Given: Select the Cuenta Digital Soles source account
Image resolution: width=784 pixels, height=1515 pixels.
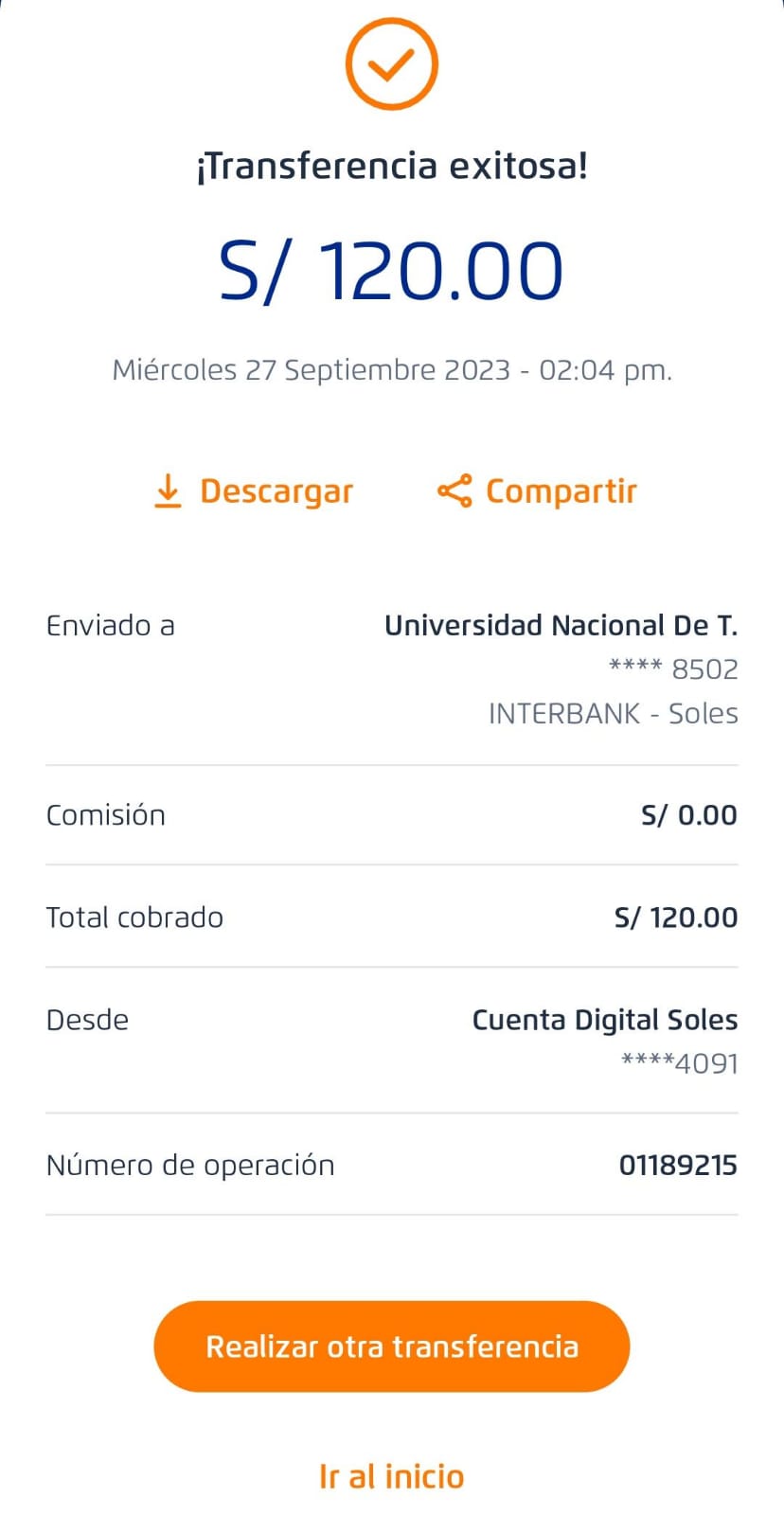Looking at the screenshot, I should tap(604, 1020).
